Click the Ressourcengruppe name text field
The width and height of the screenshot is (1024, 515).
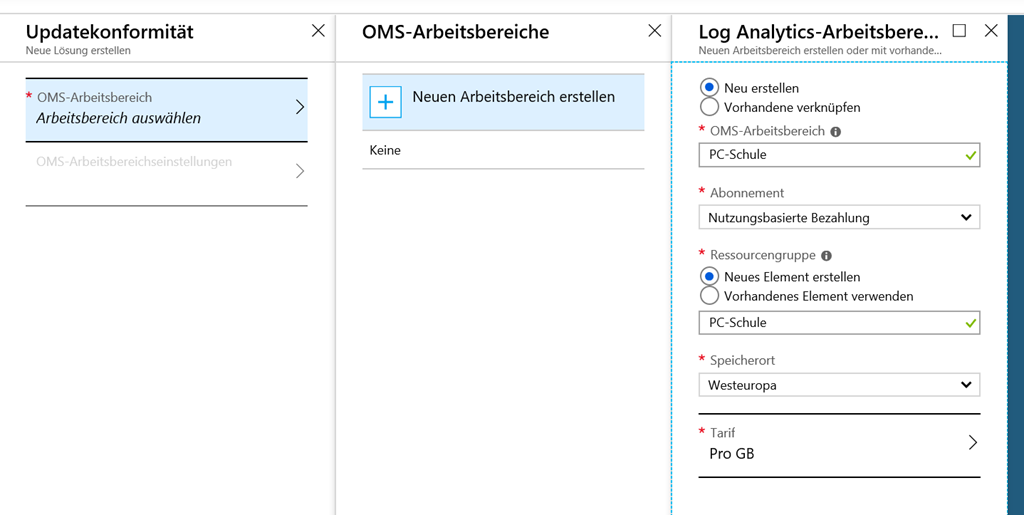tap(828, 323)
